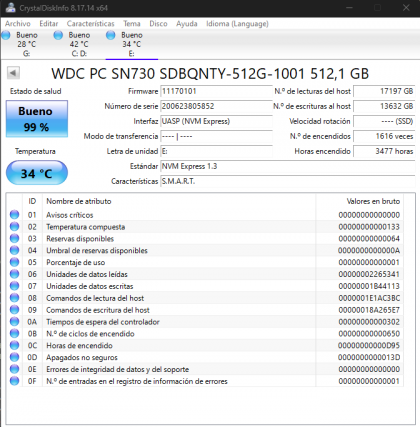Open the Características menu
Screen dimensions: 420x427
pyautogui.click(x=90, y=24)
